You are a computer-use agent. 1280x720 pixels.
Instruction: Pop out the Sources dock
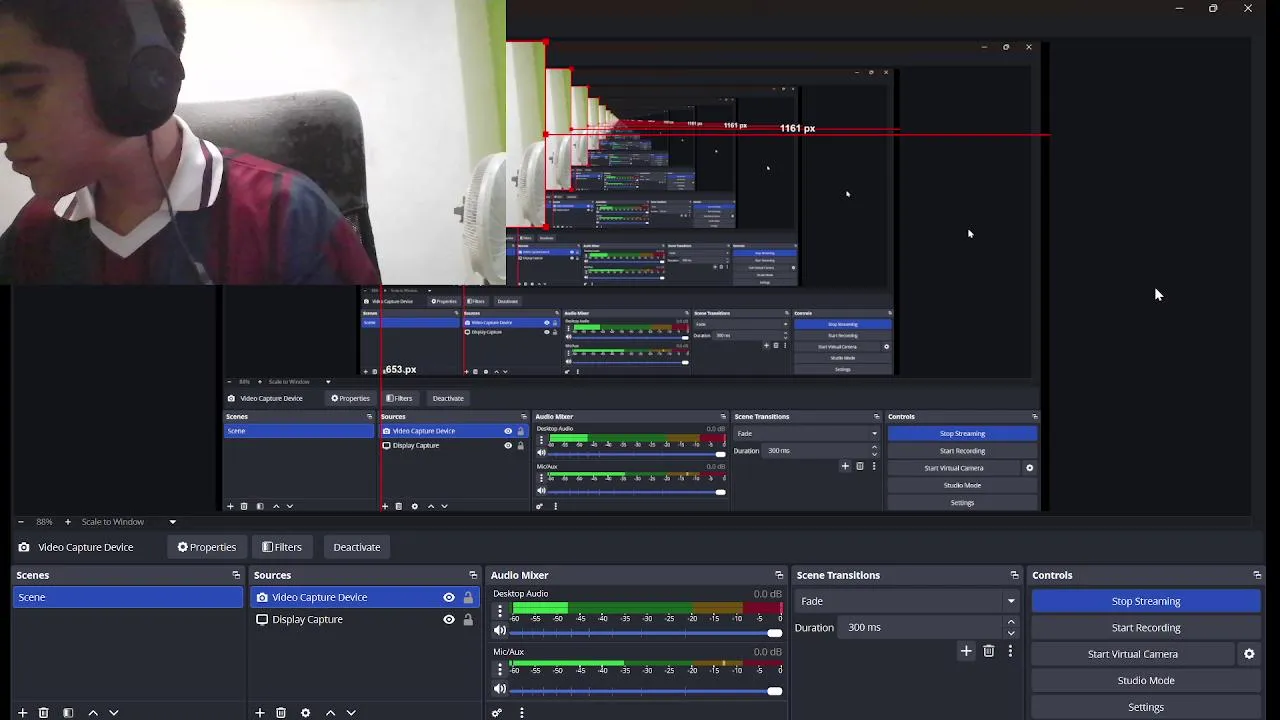tap(473, 575)
